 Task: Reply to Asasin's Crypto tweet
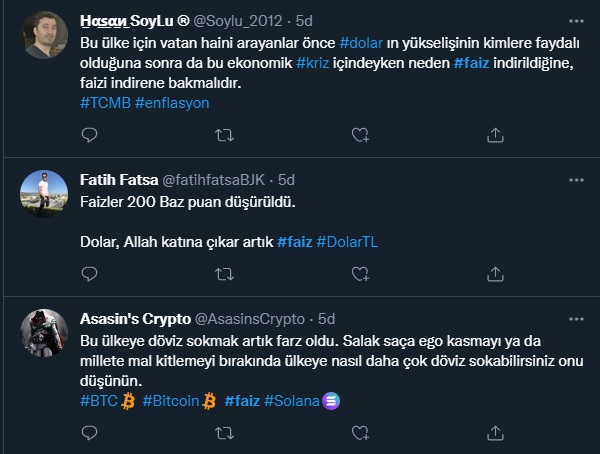coord(89,432)
